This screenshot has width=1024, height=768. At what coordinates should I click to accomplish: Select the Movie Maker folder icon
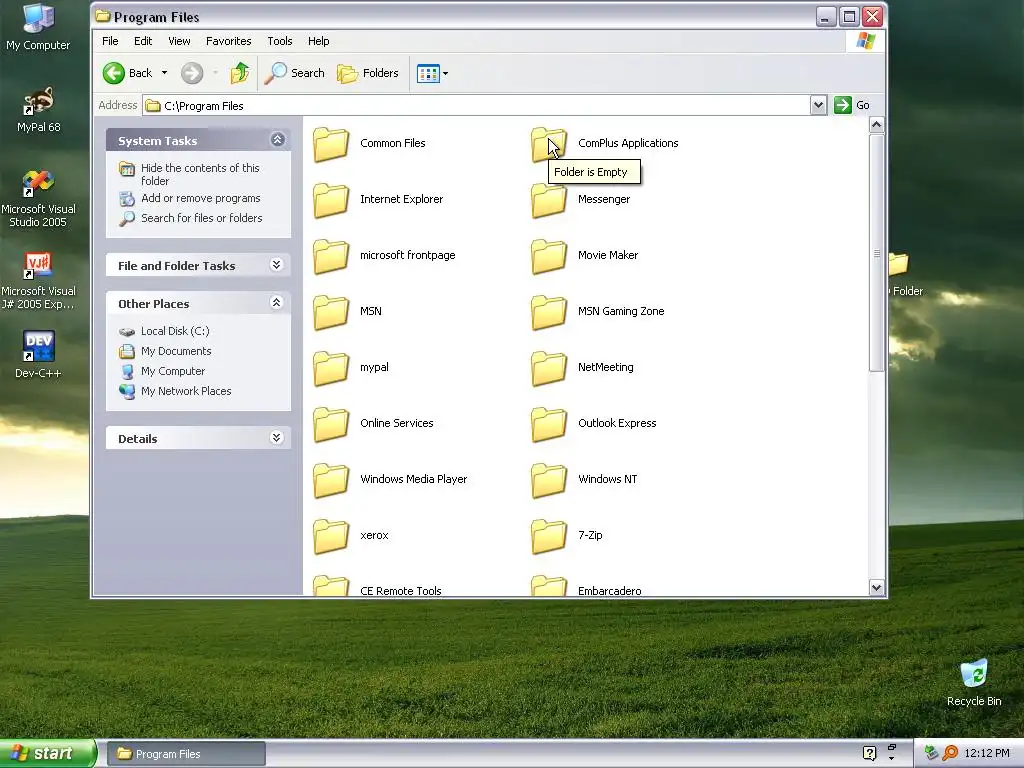click(x=549, y=256)
